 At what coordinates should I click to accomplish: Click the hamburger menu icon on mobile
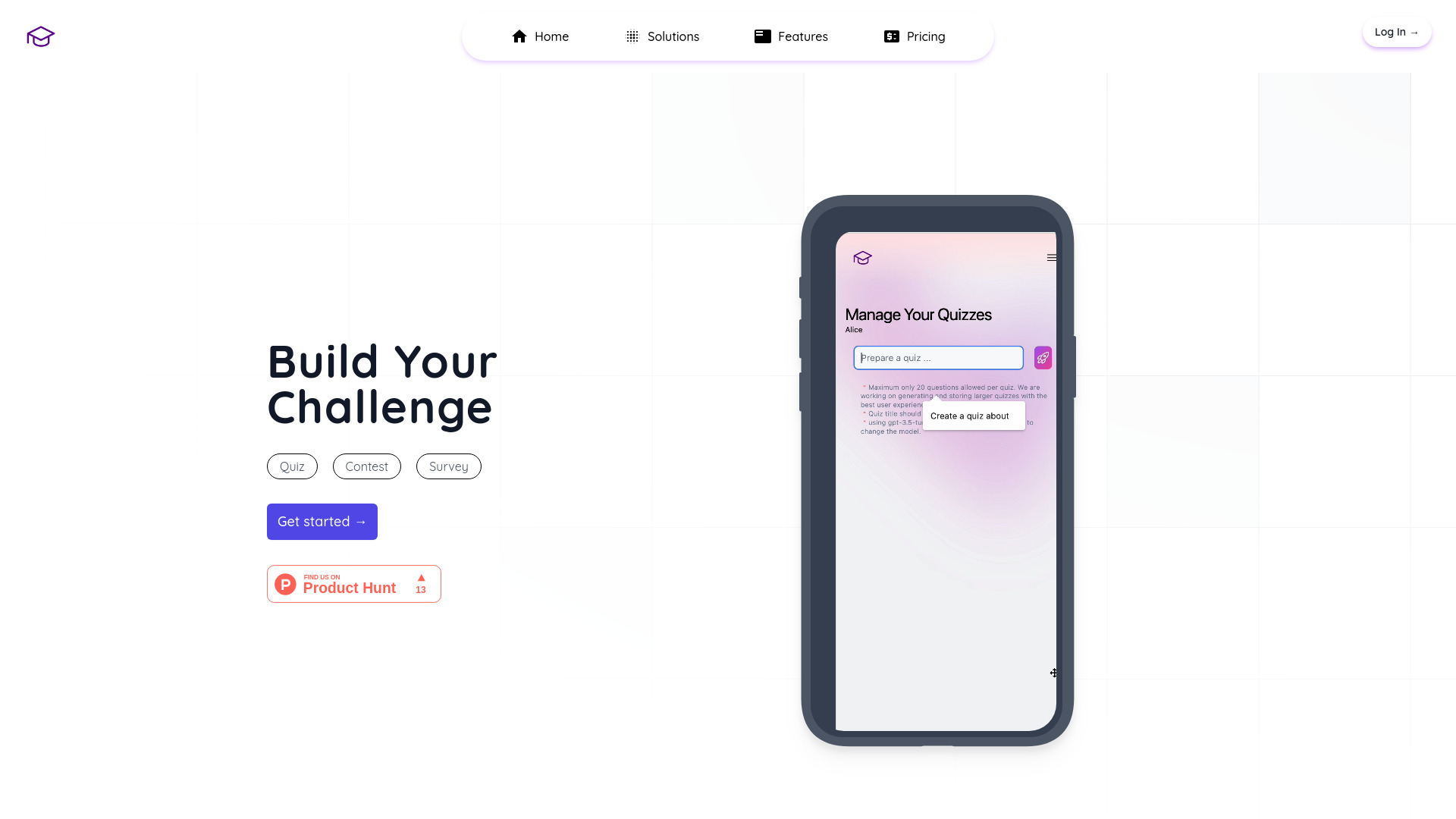[x=1052, y=258]
